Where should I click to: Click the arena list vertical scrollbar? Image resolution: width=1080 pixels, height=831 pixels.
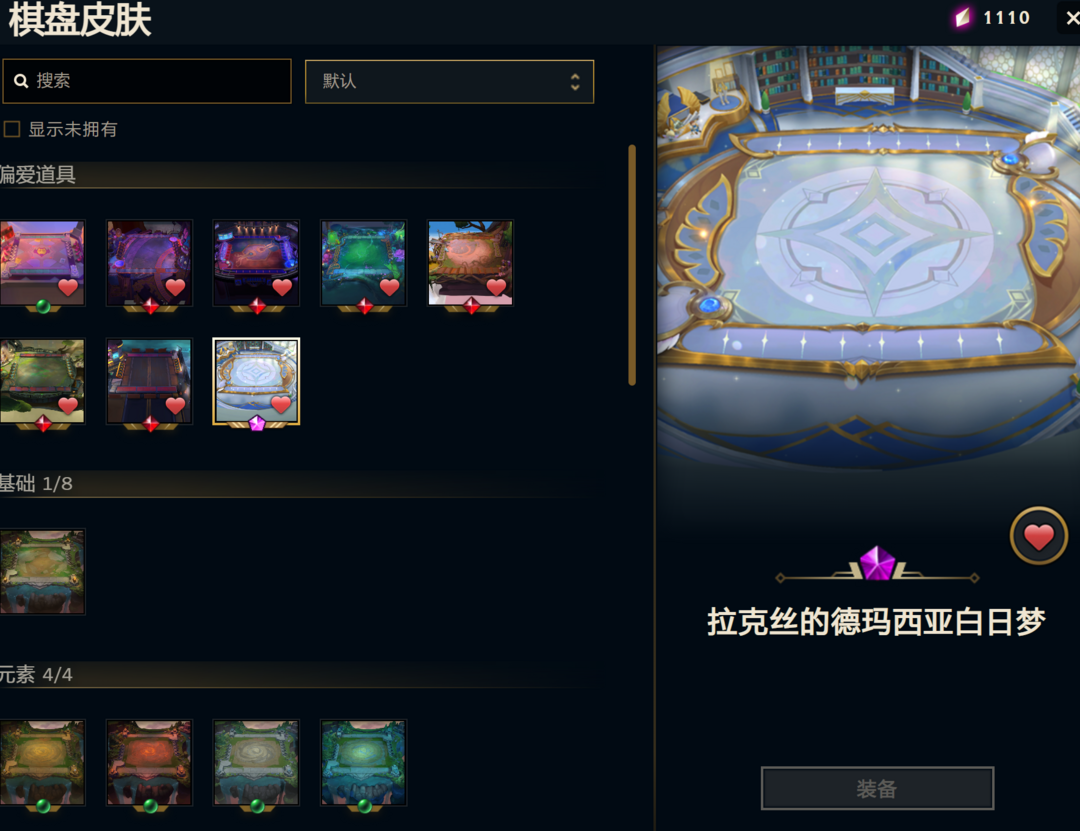point(632,265)
